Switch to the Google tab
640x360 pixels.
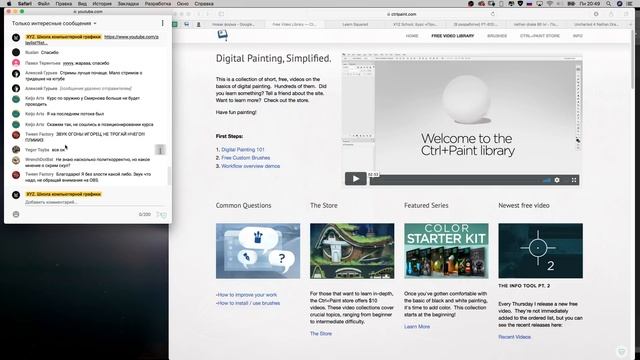point(233,24)
